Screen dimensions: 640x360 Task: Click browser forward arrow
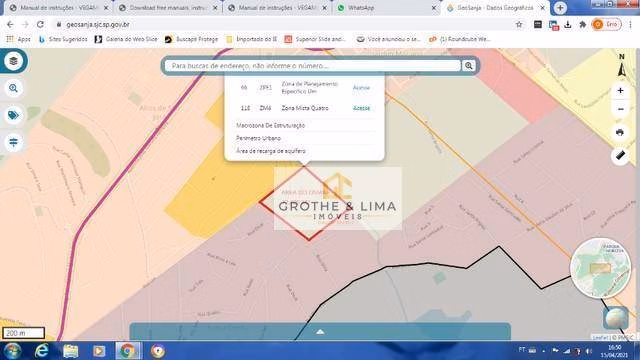click(x=25, y=24)
